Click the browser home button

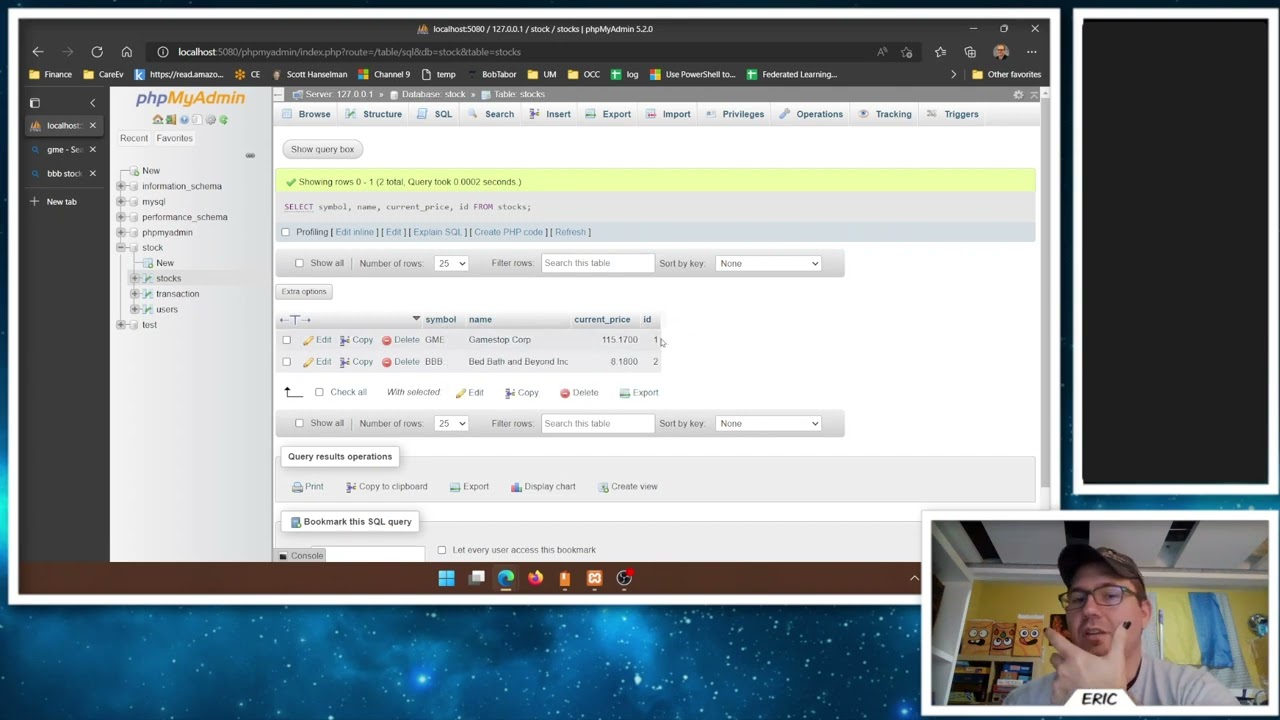[x=126, y=52]
